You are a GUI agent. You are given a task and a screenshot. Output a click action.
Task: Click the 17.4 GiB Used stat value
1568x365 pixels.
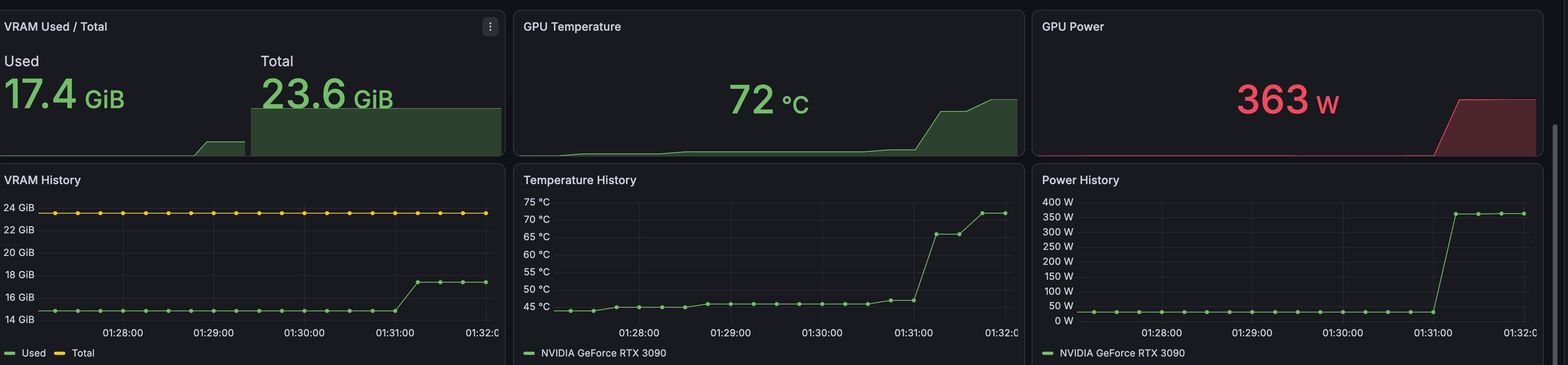(64, 94)
